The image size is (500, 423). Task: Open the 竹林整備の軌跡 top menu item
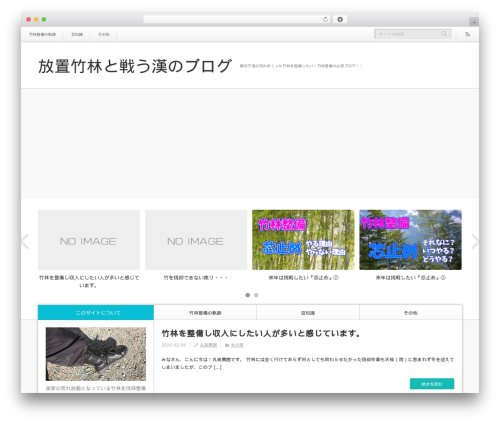[x=42, y=34]
